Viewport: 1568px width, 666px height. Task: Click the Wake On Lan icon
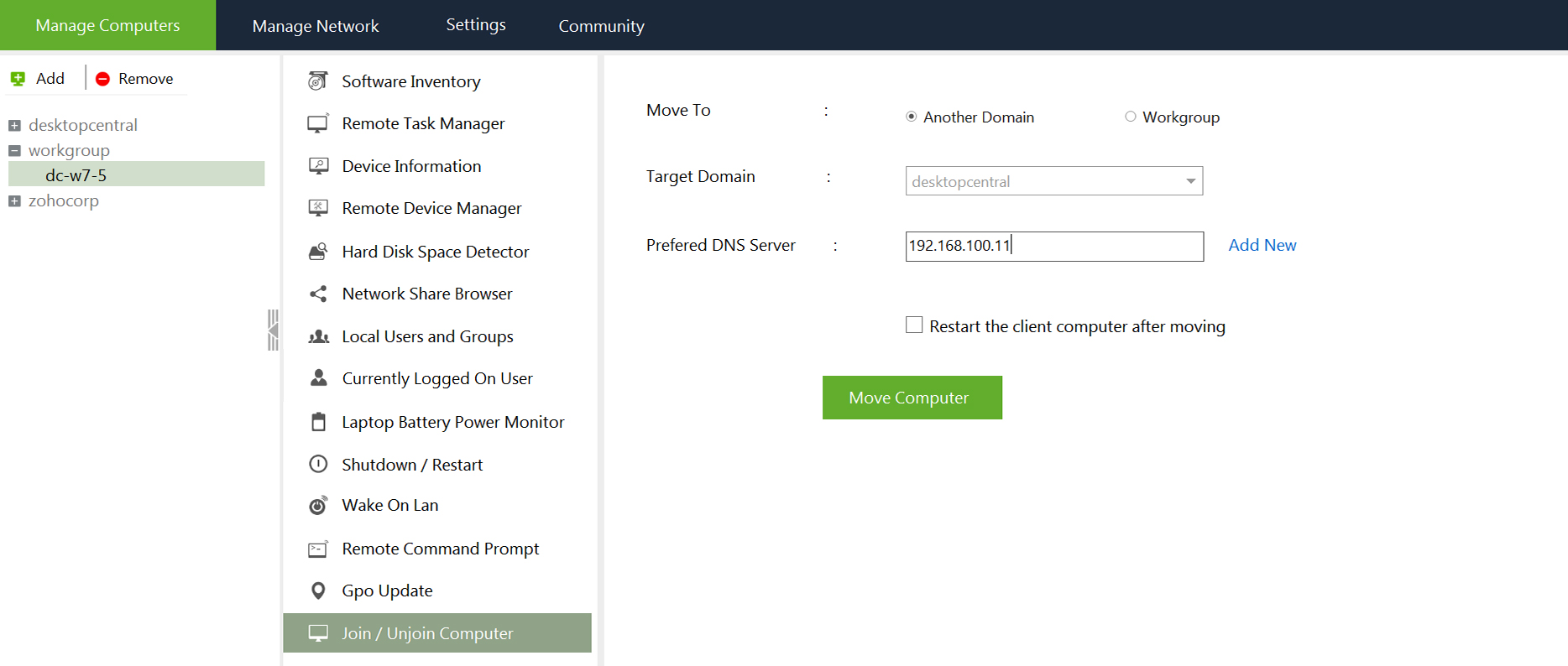(x=318, y=505)
